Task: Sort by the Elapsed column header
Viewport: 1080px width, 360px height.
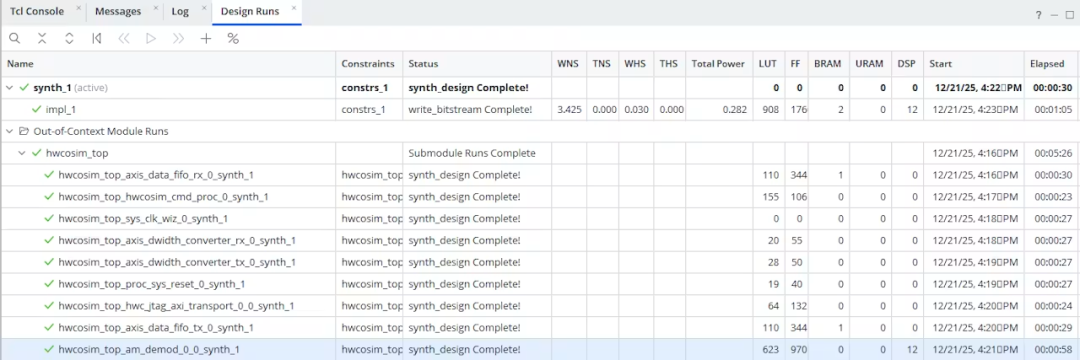Action: point(1052,63)
